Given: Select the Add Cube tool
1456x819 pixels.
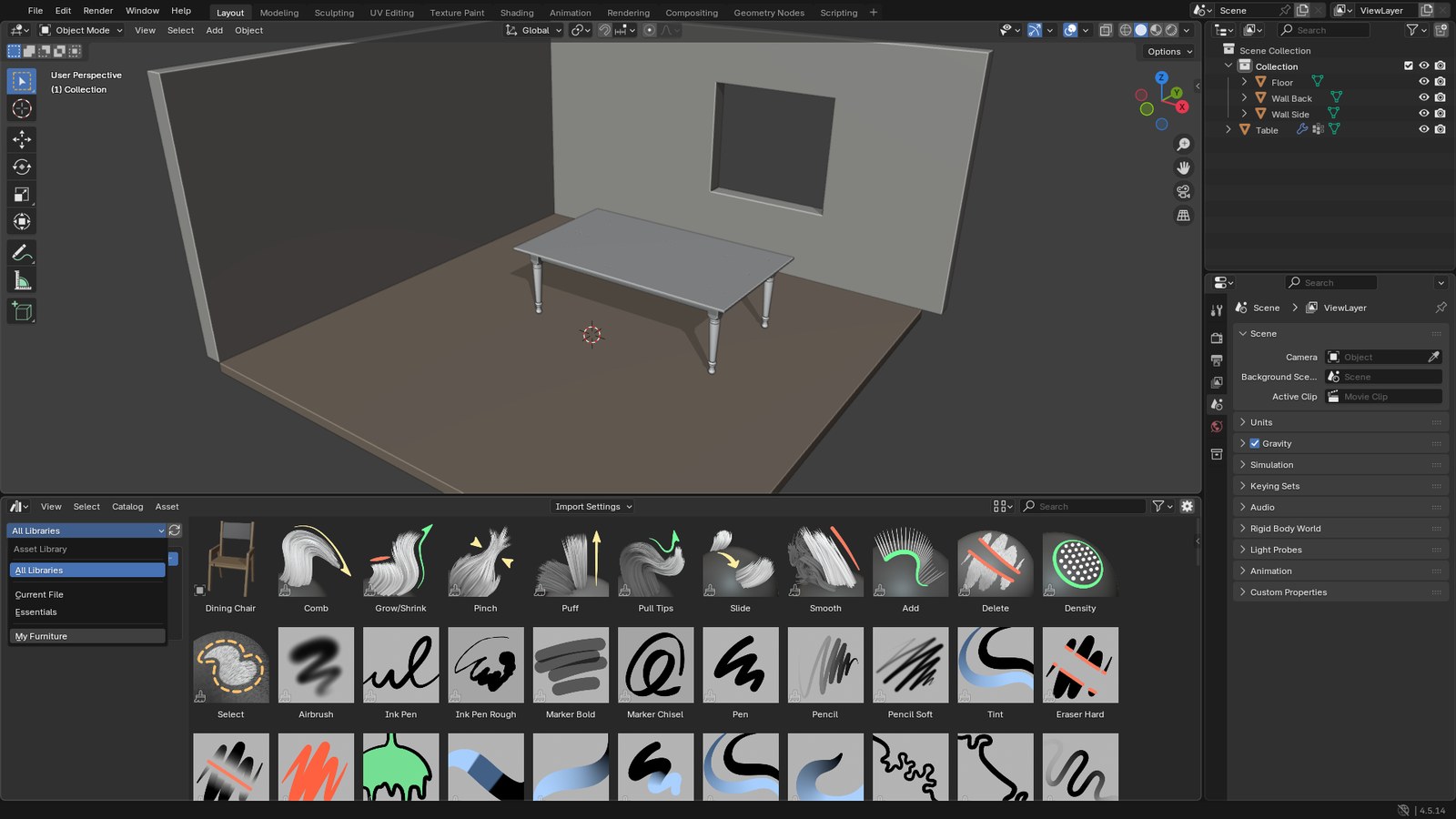Looking at the screenshot, I should pos(22,312).
